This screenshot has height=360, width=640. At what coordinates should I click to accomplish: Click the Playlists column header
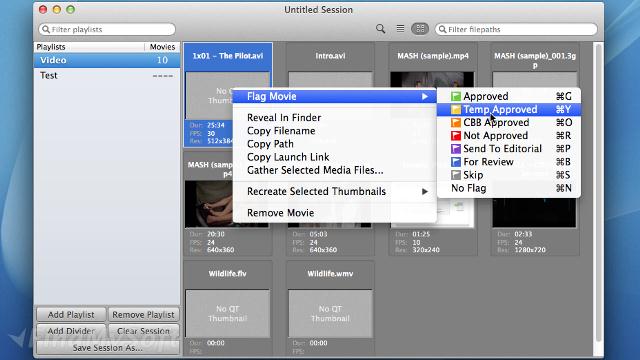89,47
